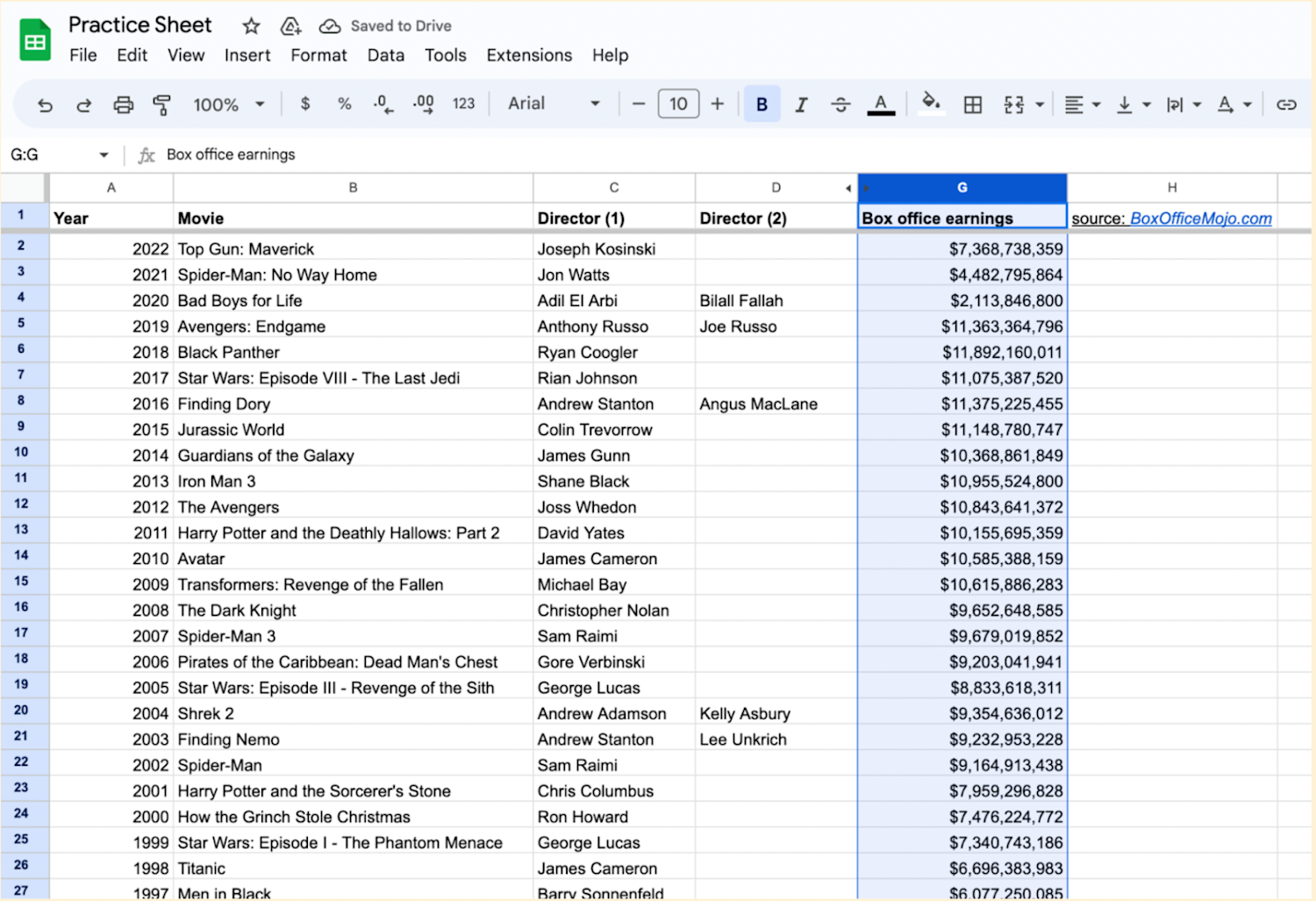
Task: Click the cell 'Finding Nemo'
Action: point(353,740)
